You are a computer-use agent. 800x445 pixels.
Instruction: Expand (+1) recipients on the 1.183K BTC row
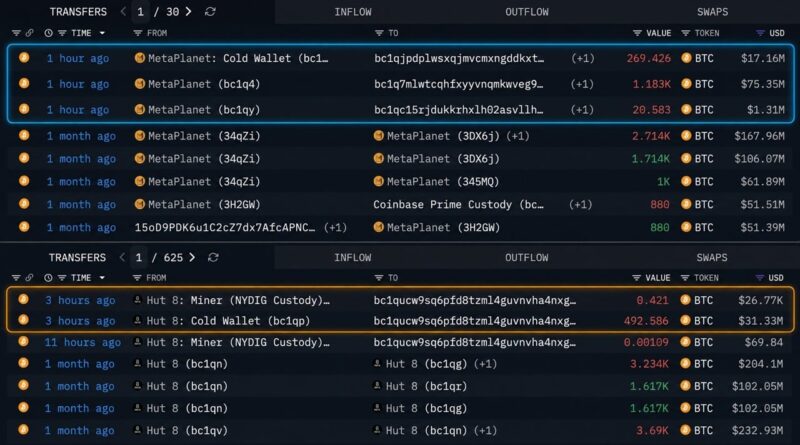(x=582, y=84)
